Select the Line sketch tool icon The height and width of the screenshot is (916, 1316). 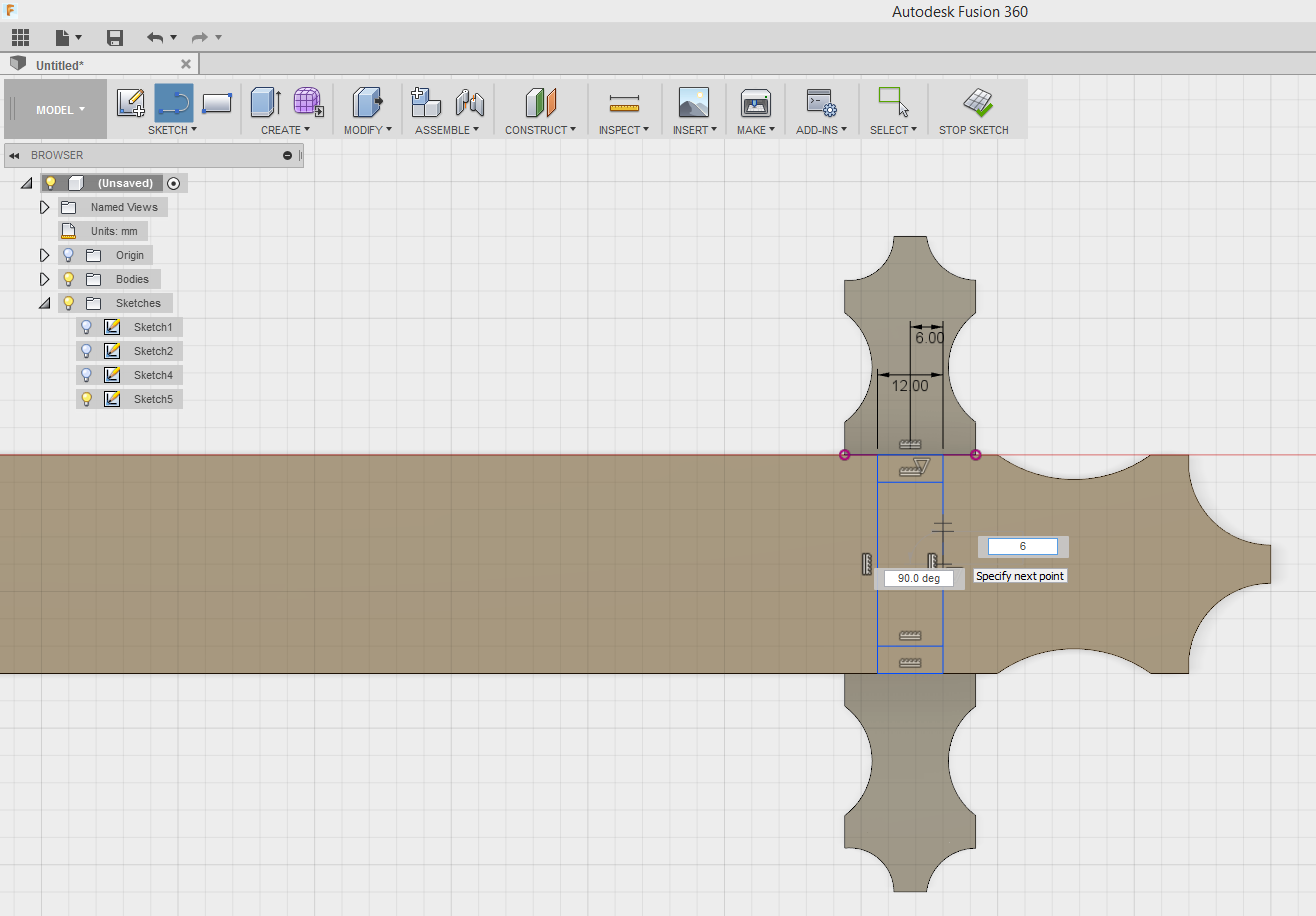[173, 102]
